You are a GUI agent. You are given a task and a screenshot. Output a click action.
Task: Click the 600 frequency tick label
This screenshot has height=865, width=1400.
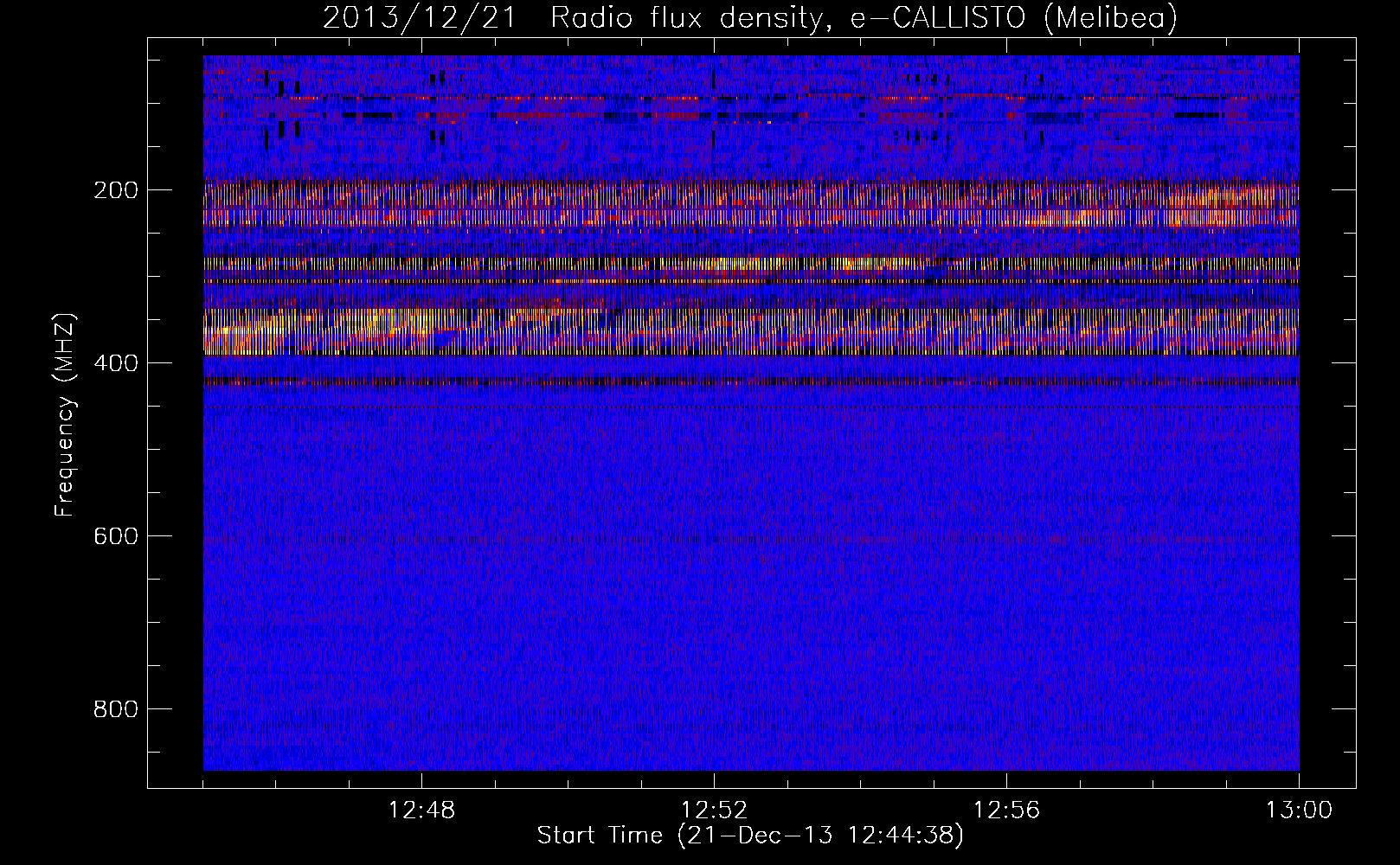pyautogui.click(x=115, y=536)
